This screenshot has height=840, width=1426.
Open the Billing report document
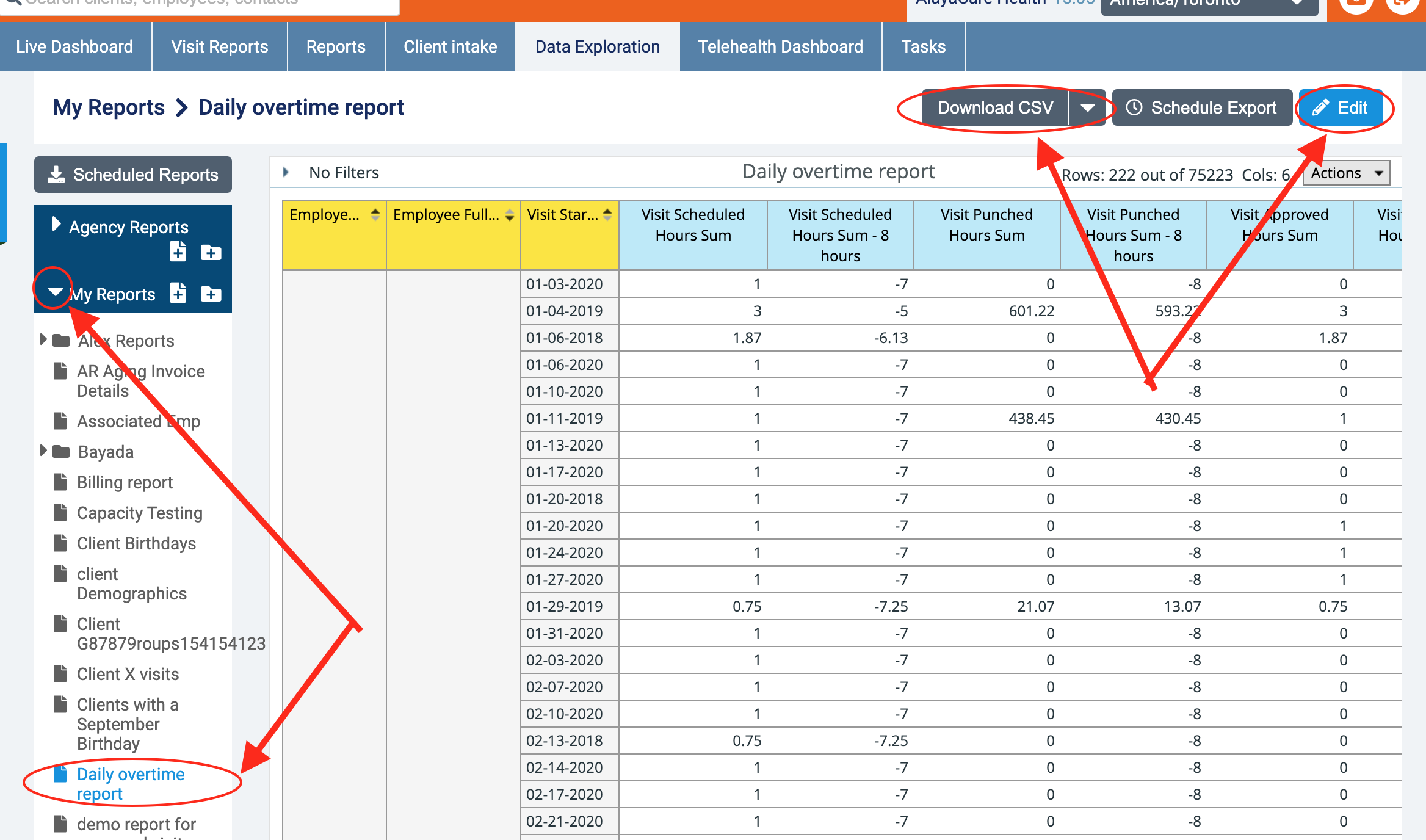[x=125, y=482]
